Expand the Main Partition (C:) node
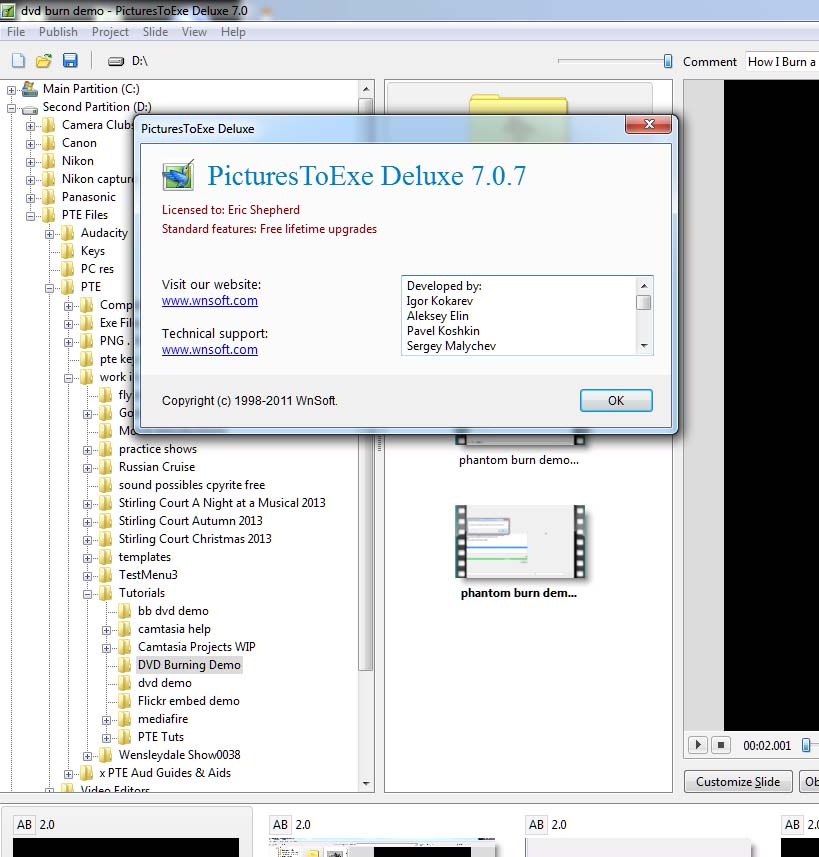 [11, 90]
